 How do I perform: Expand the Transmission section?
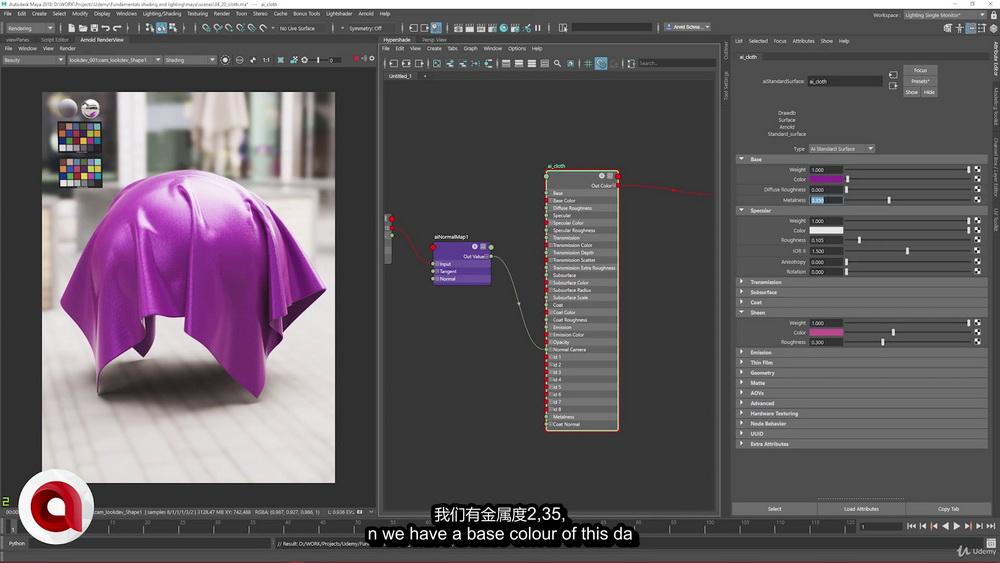741,281
